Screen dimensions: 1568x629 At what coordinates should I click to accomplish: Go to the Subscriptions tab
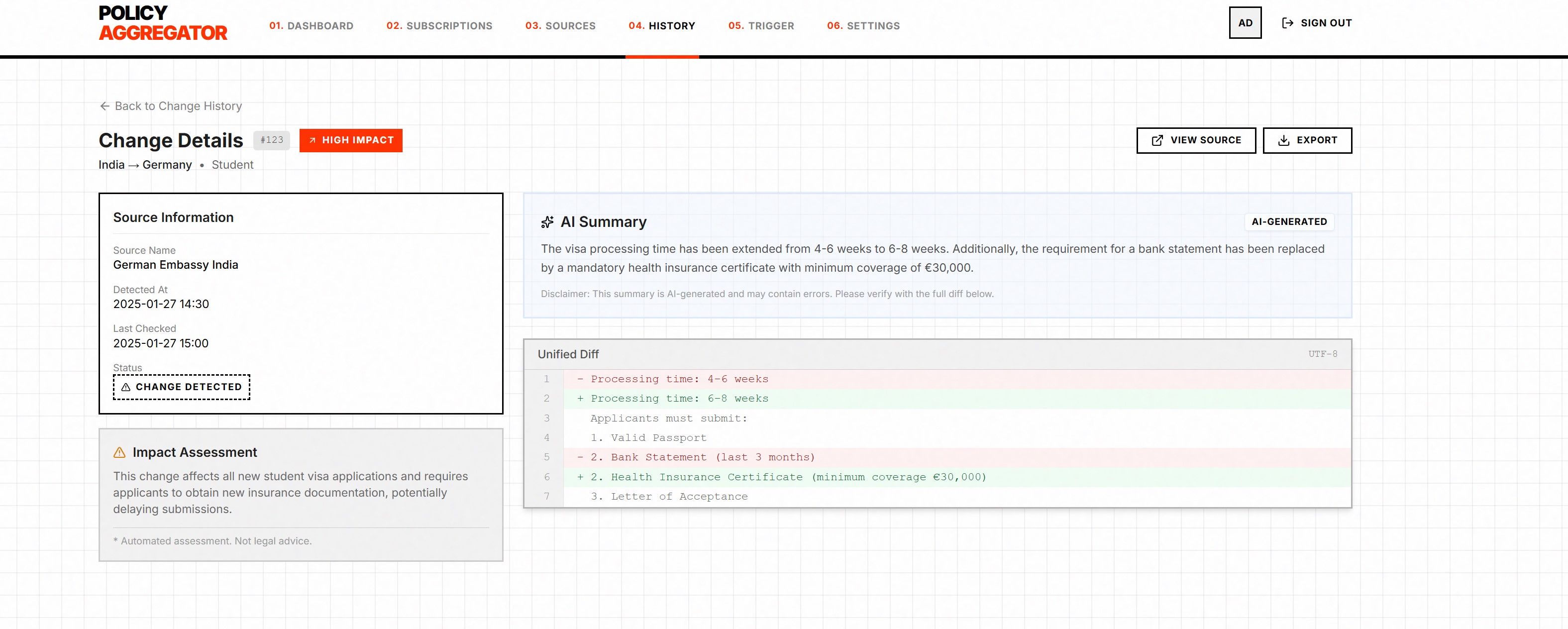439,25
